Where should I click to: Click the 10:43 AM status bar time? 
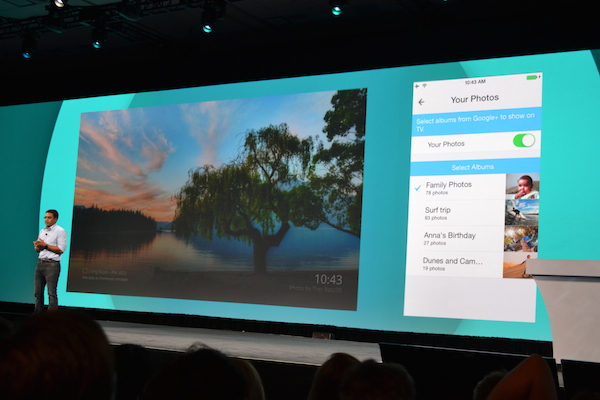coord(474,81)
